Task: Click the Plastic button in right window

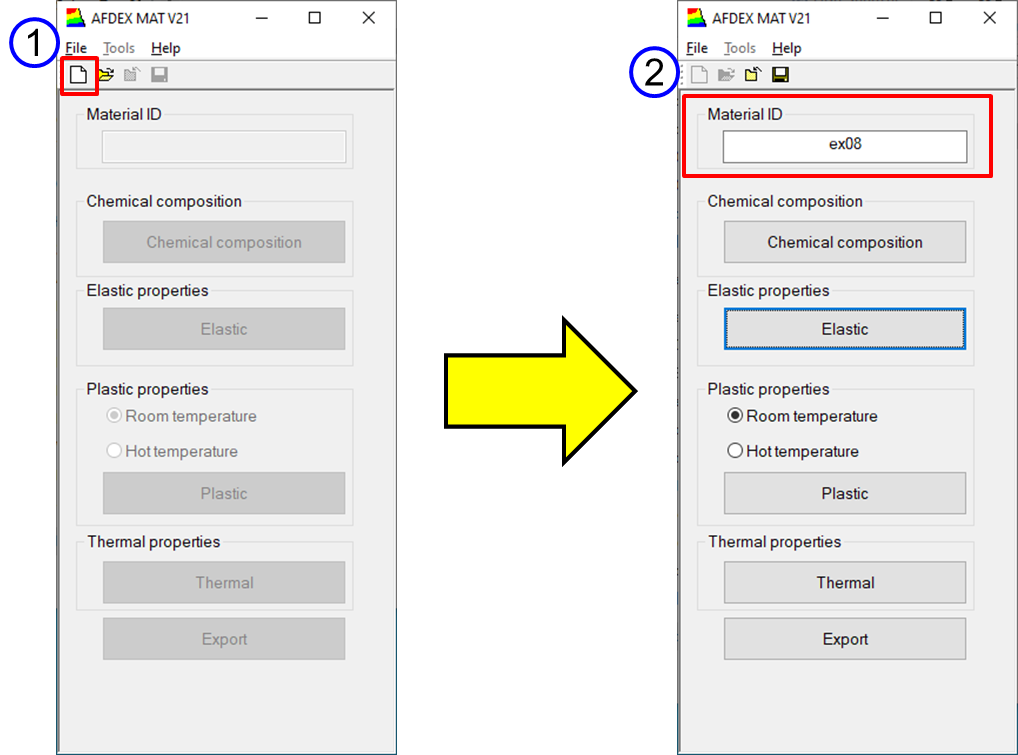Action: click(x=844, y=493)
